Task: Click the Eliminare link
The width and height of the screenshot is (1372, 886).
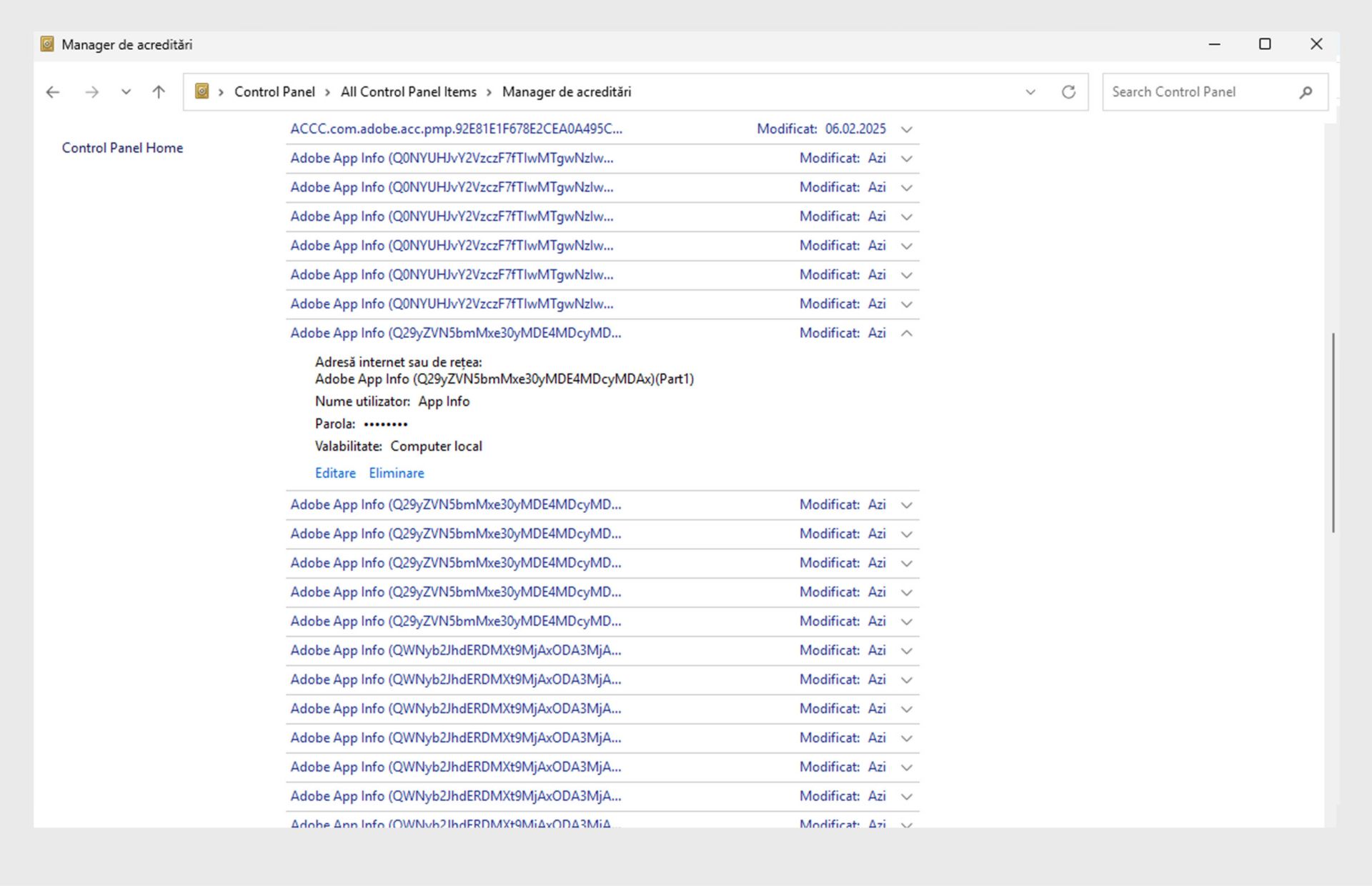Action: [x=397, y=473]
